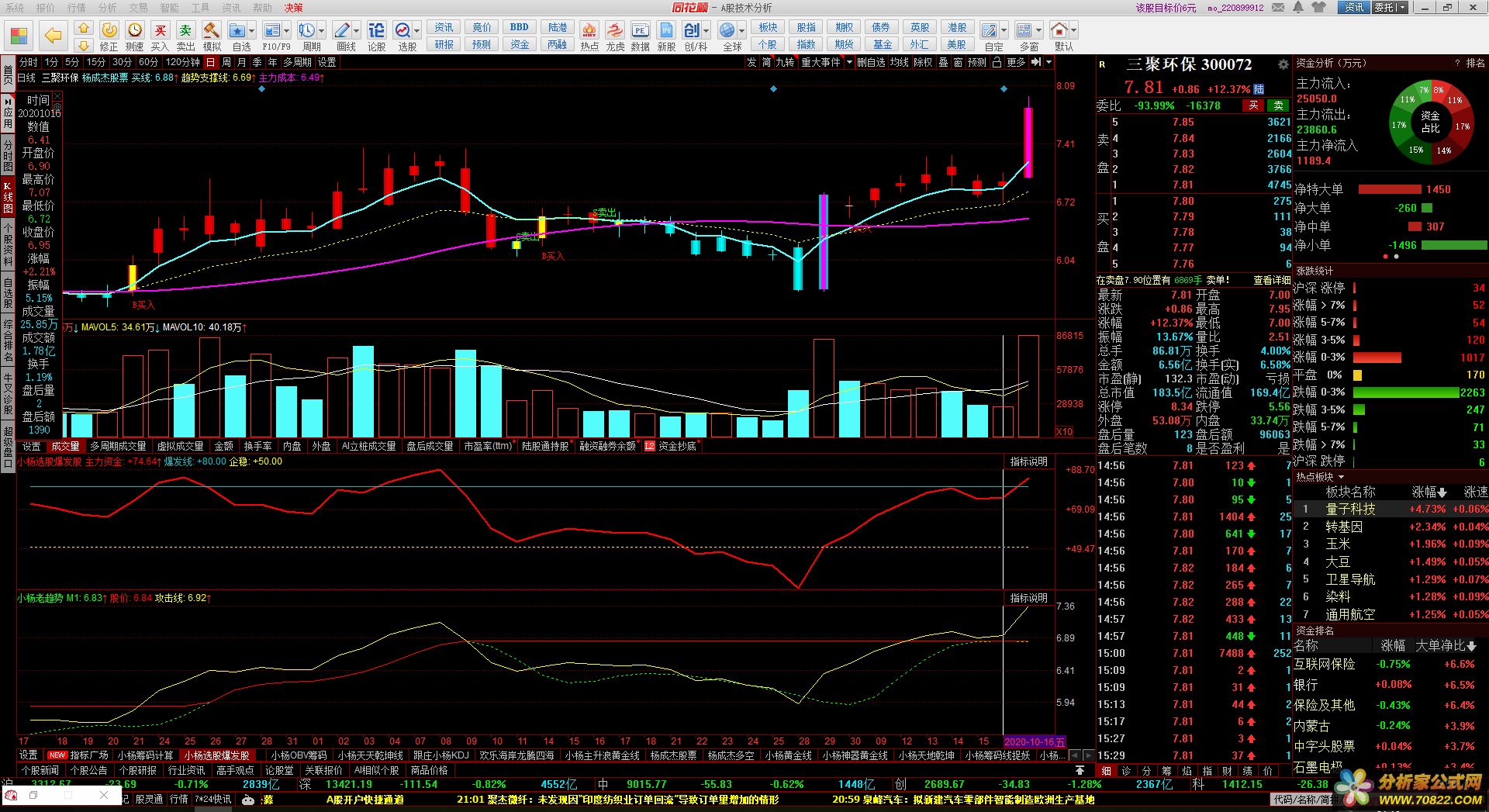Select the 换手率 volume sub-tab
The width and height of the screenshot is (1489, 812).
point(258,446)
